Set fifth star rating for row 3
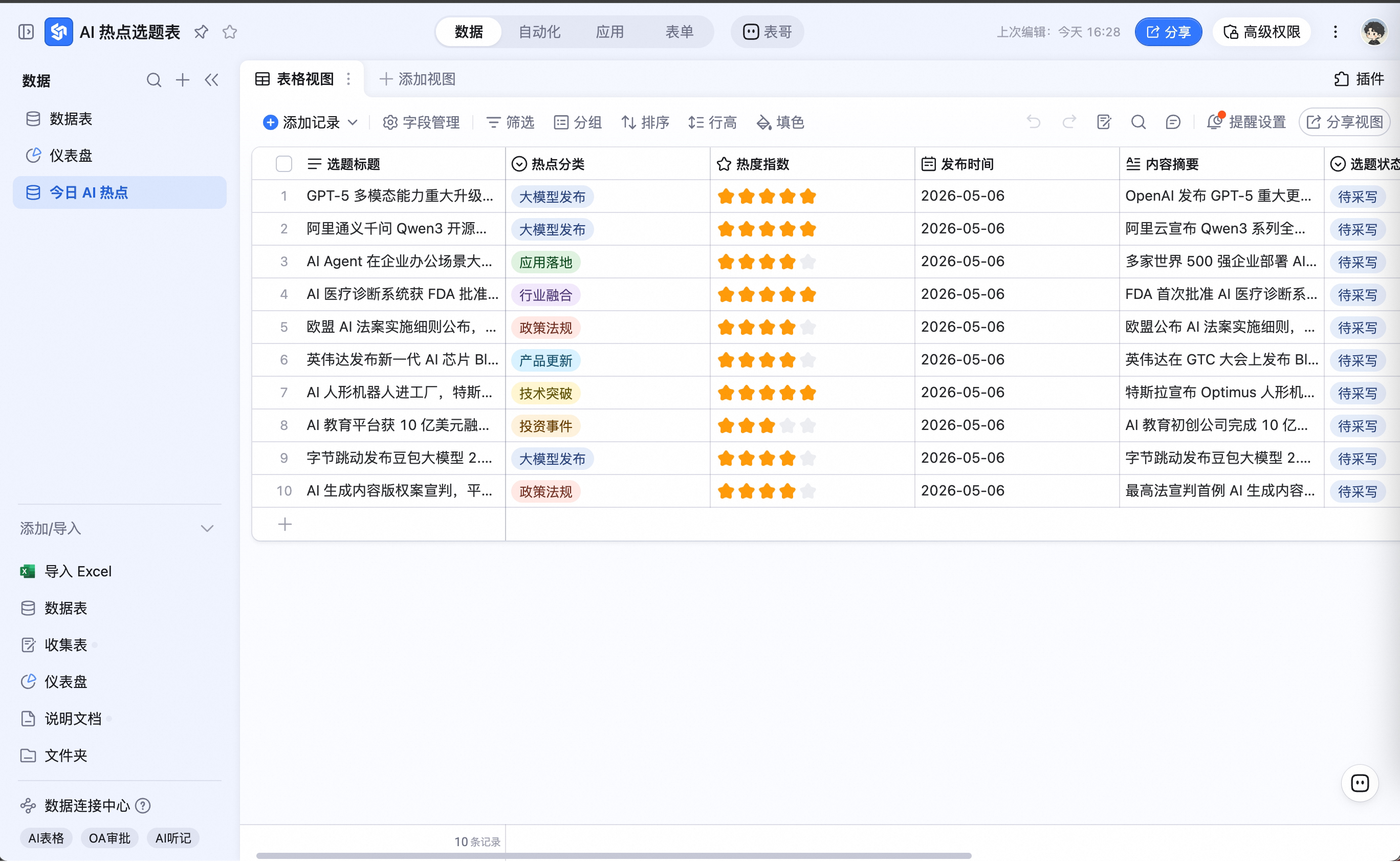Viewport: 1400px width, 862px height. pyautogui.click(x=808, y=262)
